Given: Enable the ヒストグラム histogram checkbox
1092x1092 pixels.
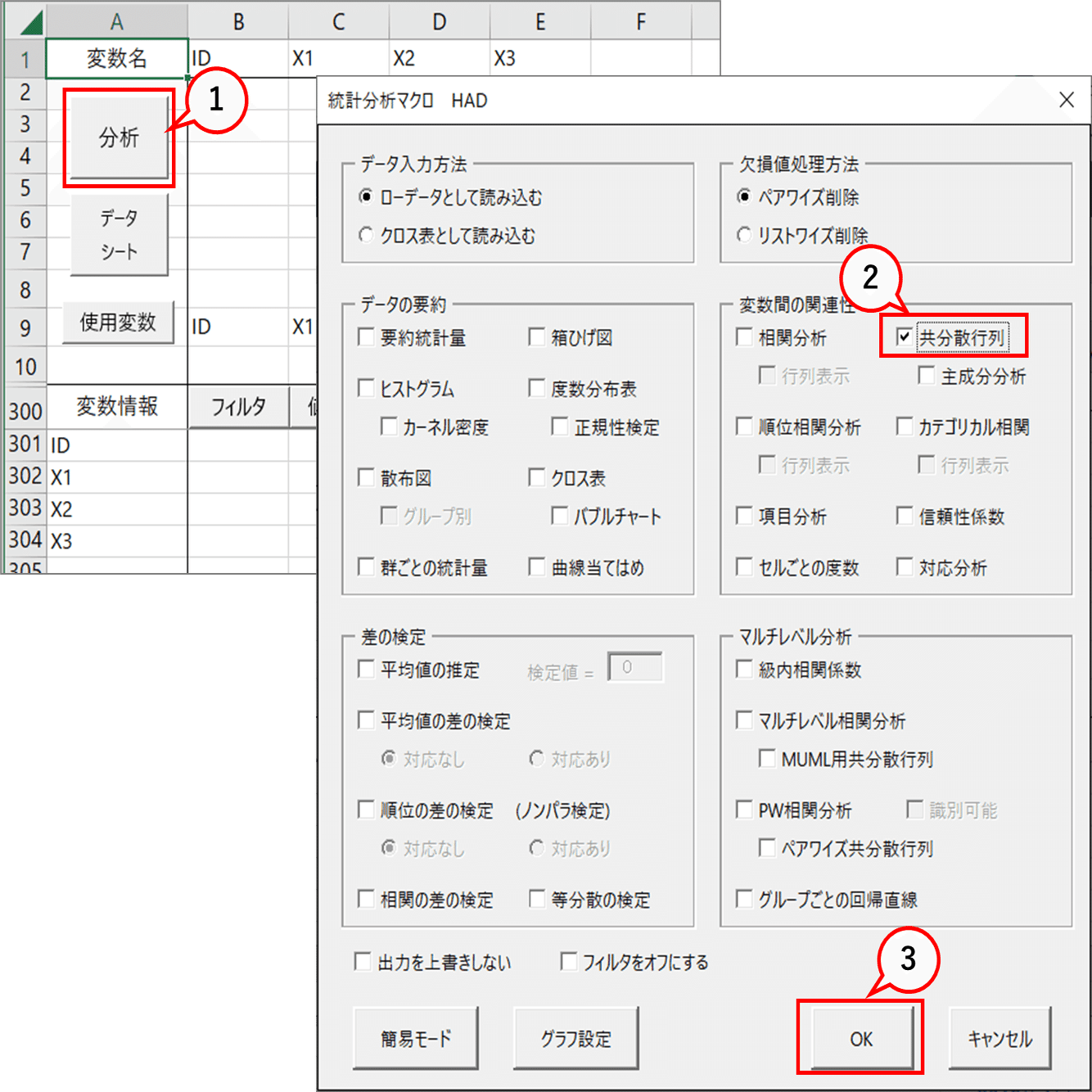Looking at the screenshot, I should pos(366,389).
